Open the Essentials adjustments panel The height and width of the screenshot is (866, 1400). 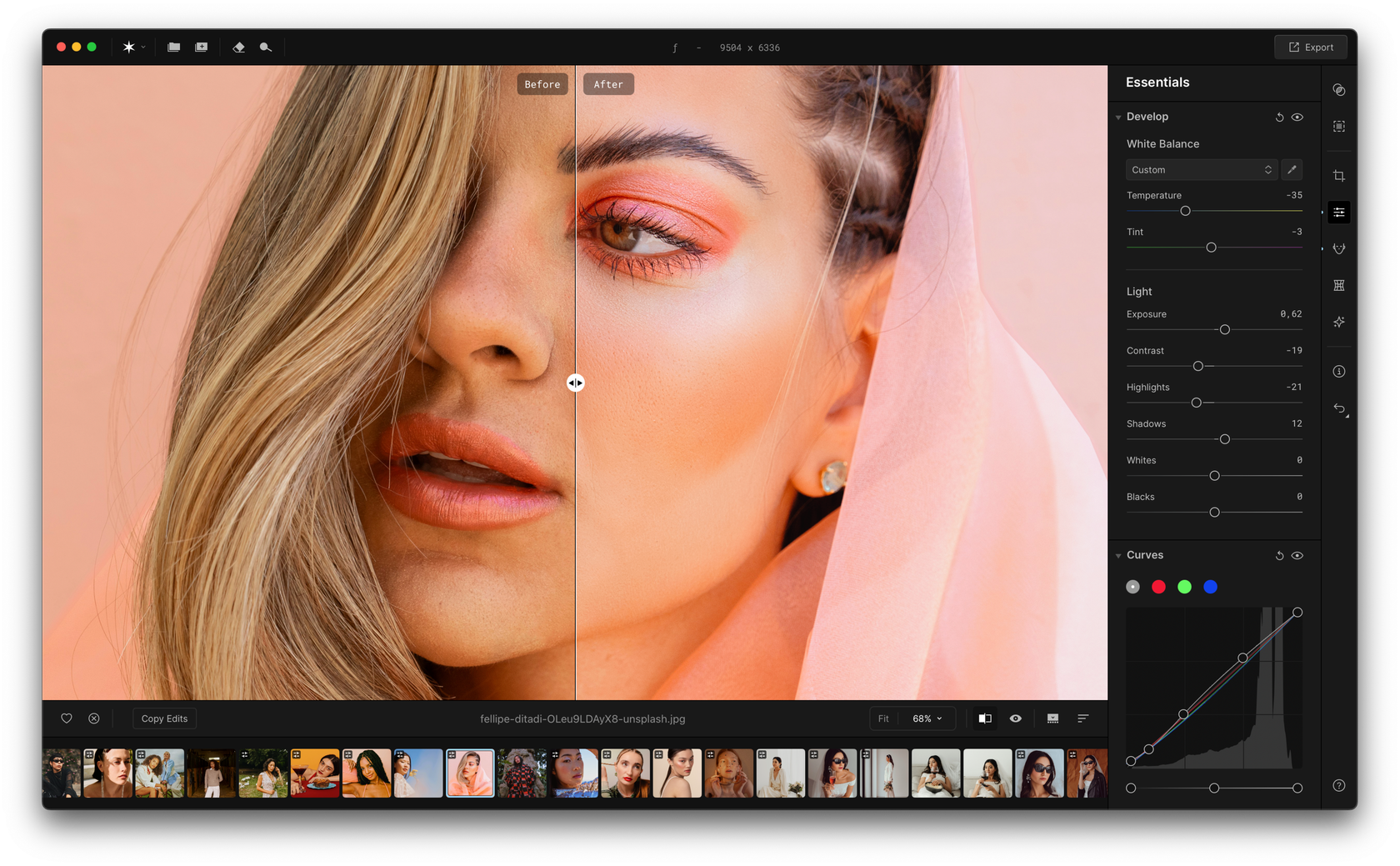1339,212
